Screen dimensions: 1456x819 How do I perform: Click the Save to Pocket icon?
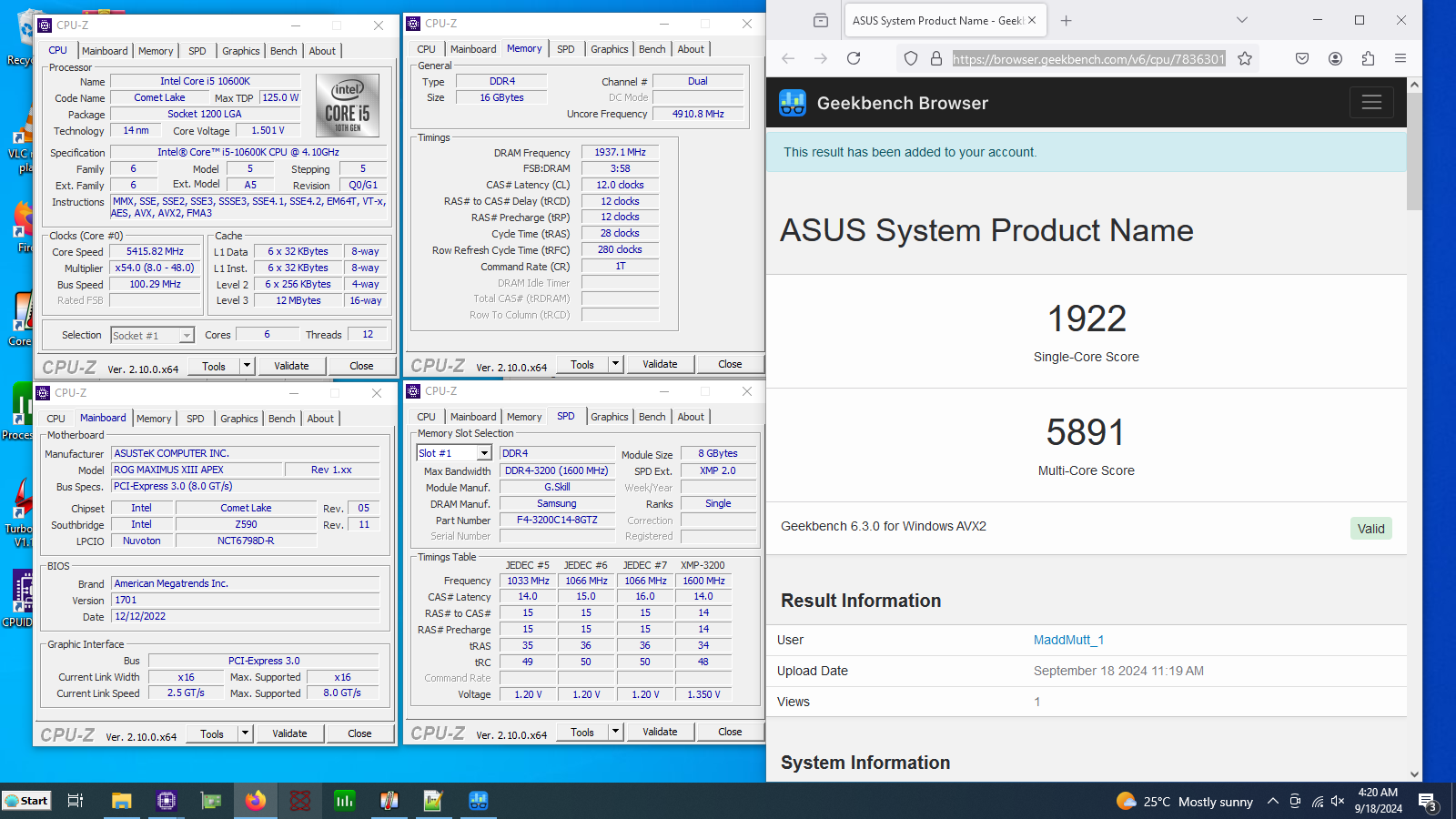1302,58
